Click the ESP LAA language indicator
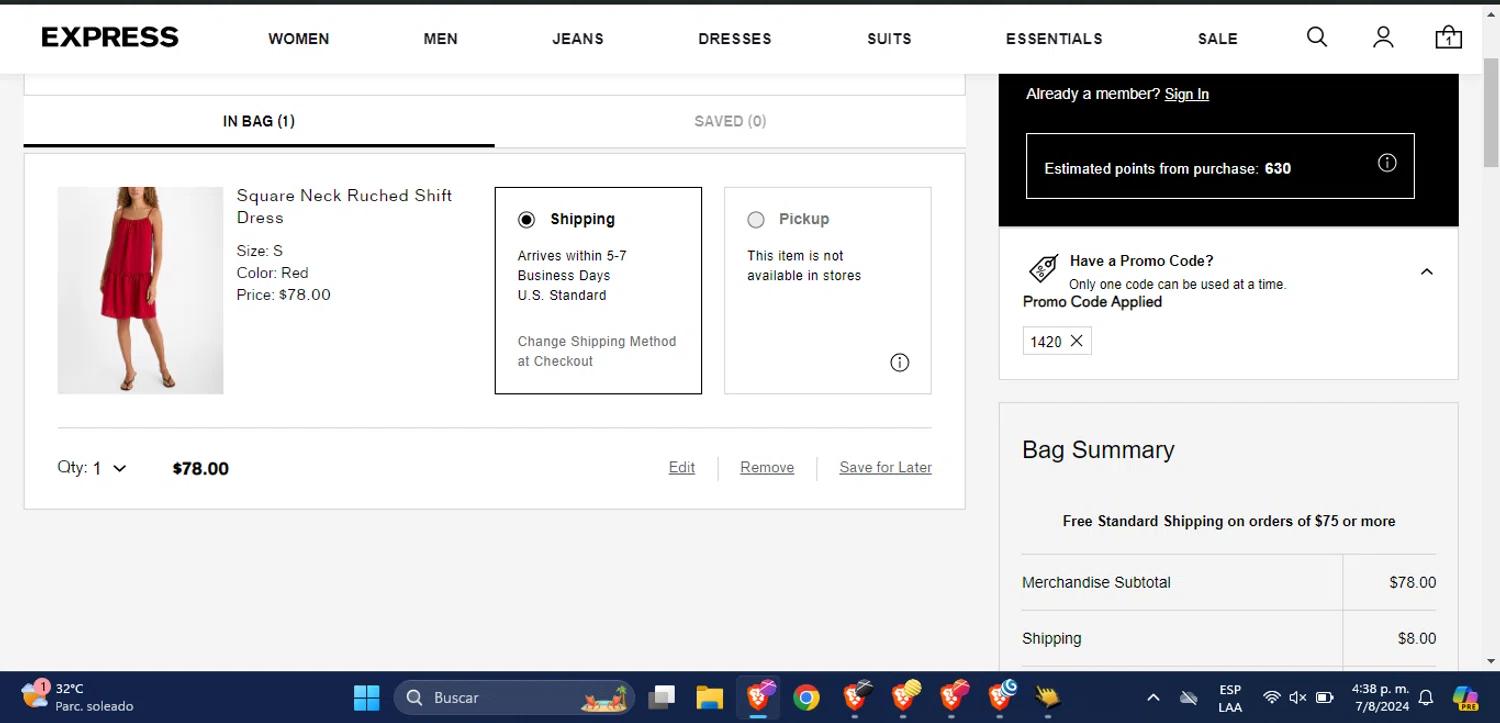This screenshot has width=1500, height=723. (1230, 698)
